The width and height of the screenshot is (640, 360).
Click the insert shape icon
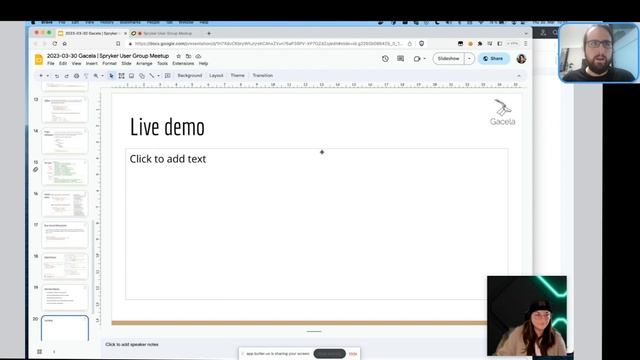(x=142, y=76)
